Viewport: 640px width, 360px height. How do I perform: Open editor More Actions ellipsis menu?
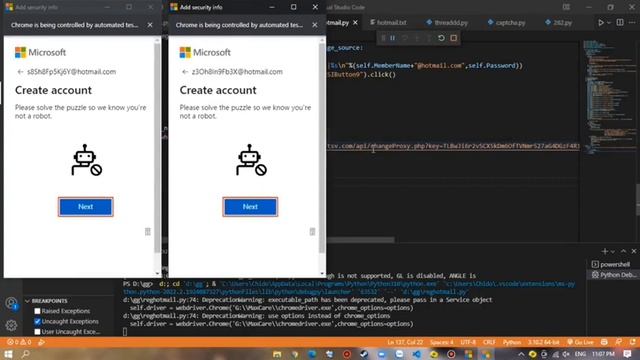click(x=633, y=22)
